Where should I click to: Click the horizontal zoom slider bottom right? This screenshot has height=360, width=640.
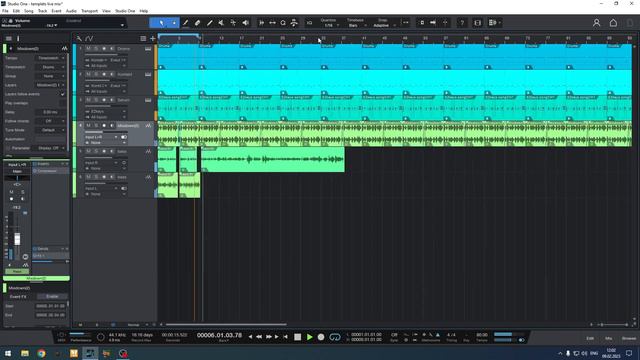(x=613, y=325)
